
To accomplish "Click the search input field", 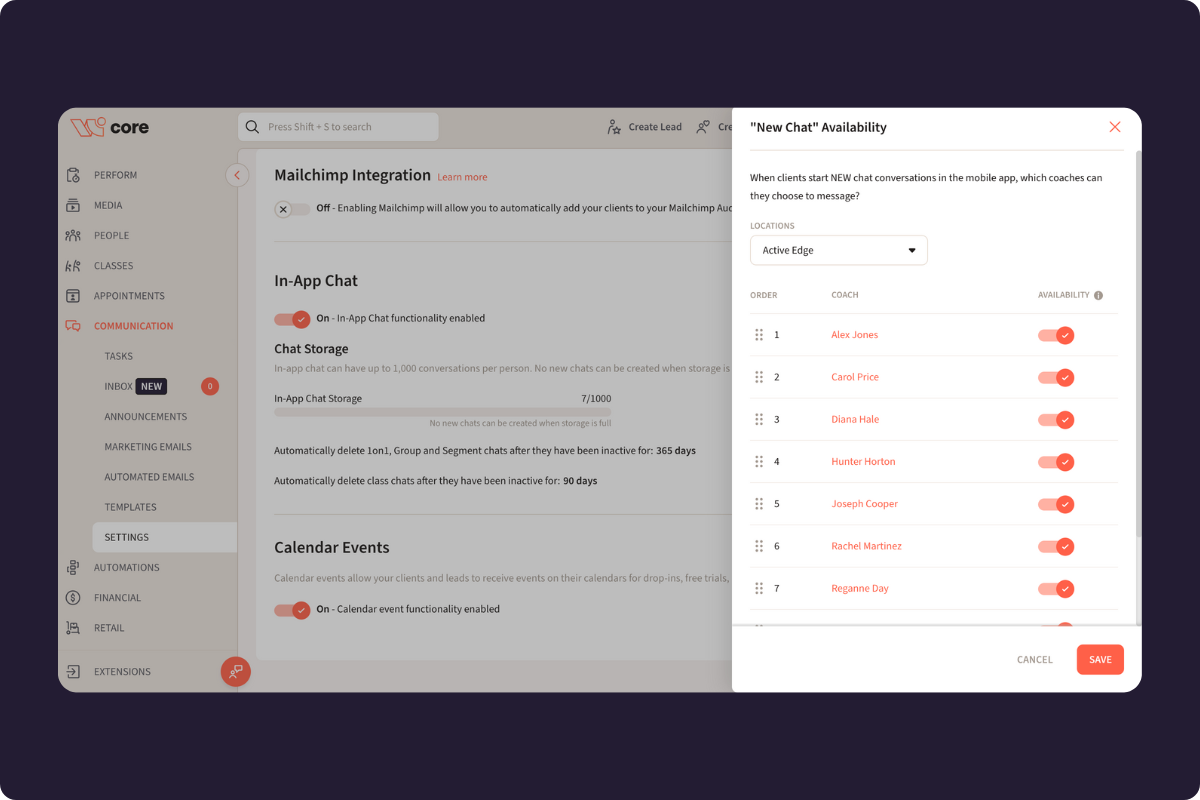I will (338, 127).
